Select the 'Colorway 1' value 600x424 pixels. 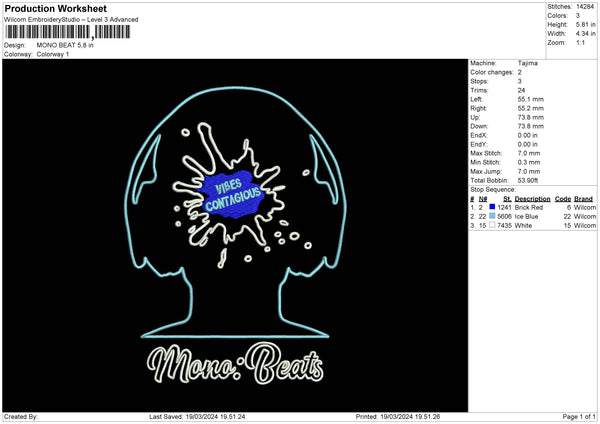pos(53,54)
